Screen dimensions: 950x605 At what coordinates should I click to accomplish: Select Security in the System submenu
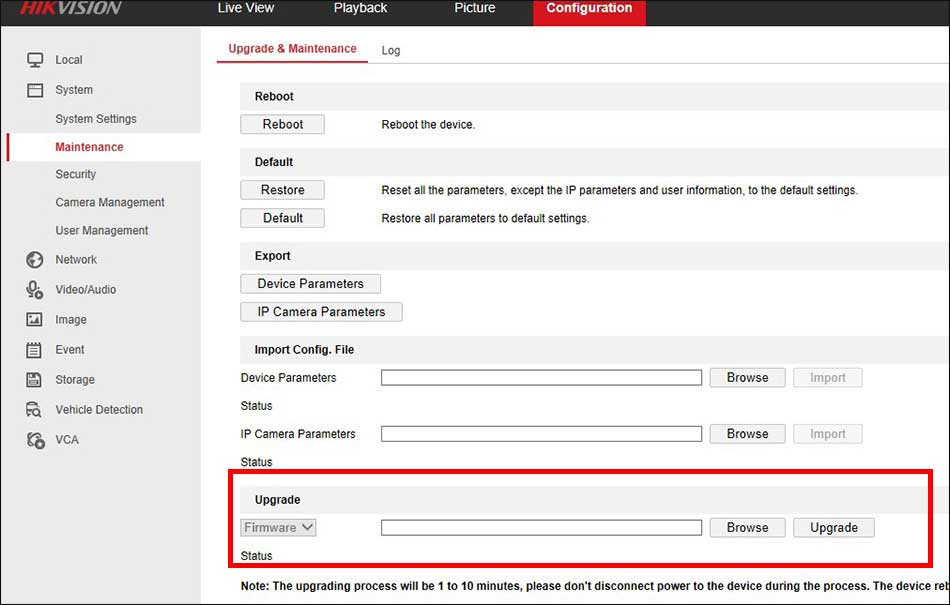click(76, 174)
